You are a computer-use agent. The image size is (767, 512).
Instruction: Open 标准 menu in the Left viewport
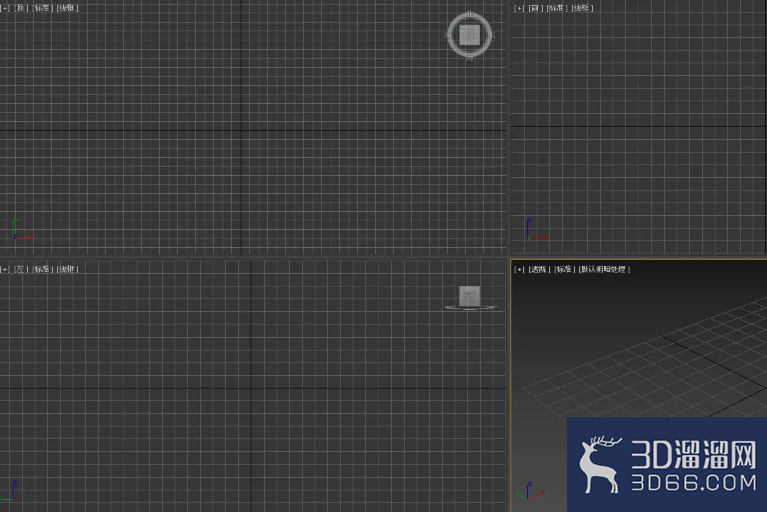(42, 269)
